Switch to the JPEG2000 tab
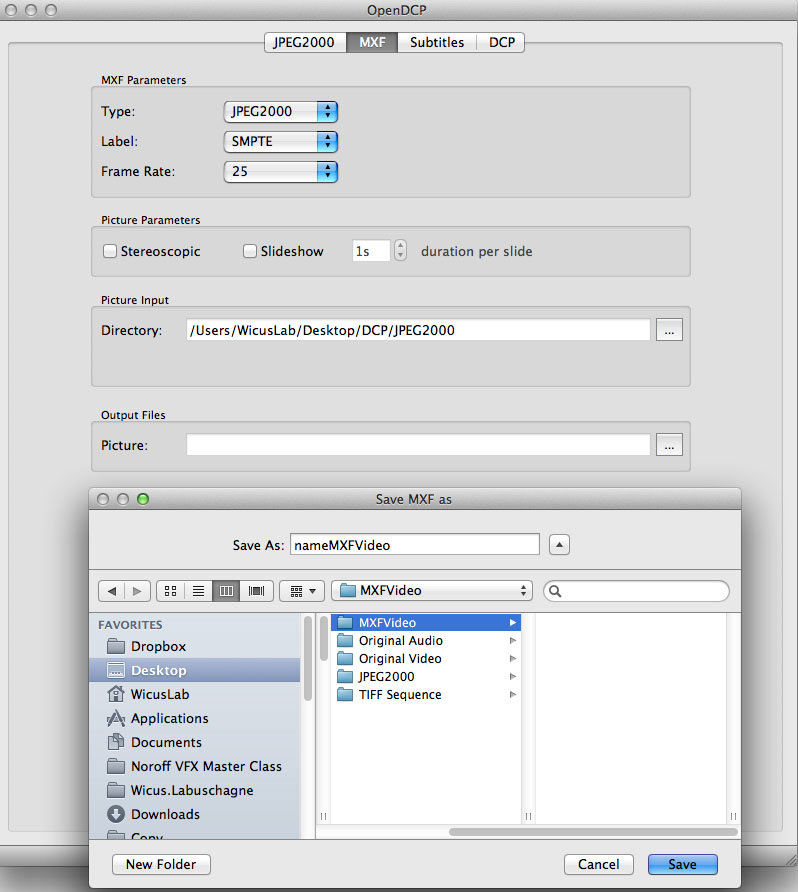The width and height of the screenshot is (798, 892). tap(305, 43)
